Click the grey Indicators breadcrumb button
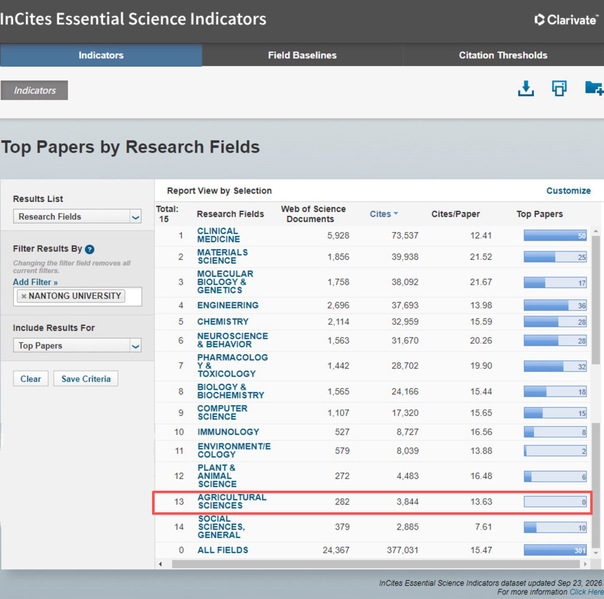The width and height of the screenshot is (604, 599). (34, 90)
